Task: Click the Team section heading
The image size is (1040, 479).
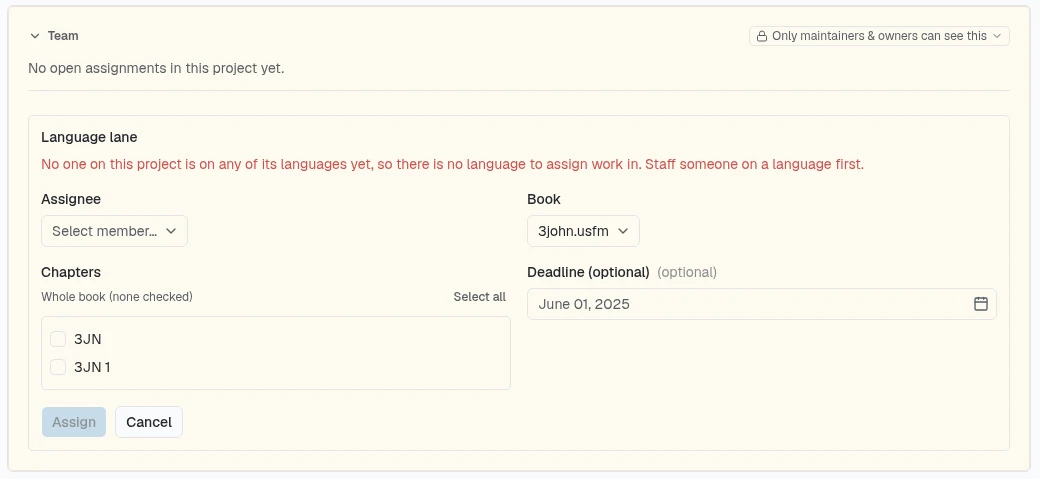Action: (63, 36)
